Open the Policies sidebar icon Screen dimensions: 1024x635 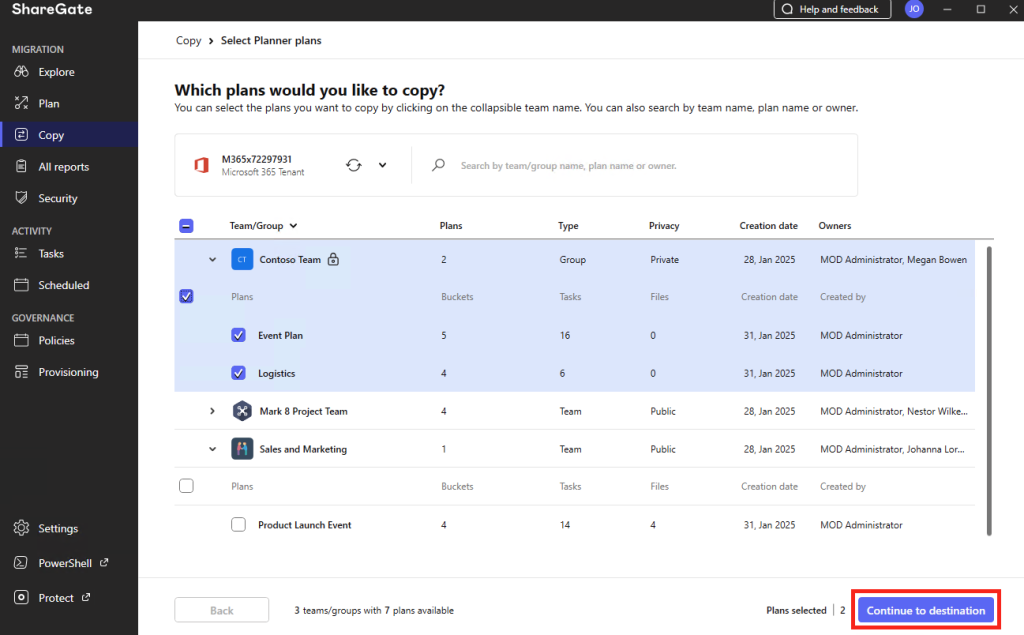point(21,340)
